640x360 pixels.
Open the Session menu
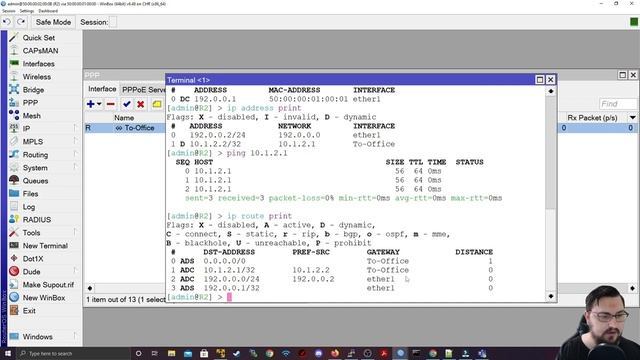pyautogui.click(x=9, y=11)
